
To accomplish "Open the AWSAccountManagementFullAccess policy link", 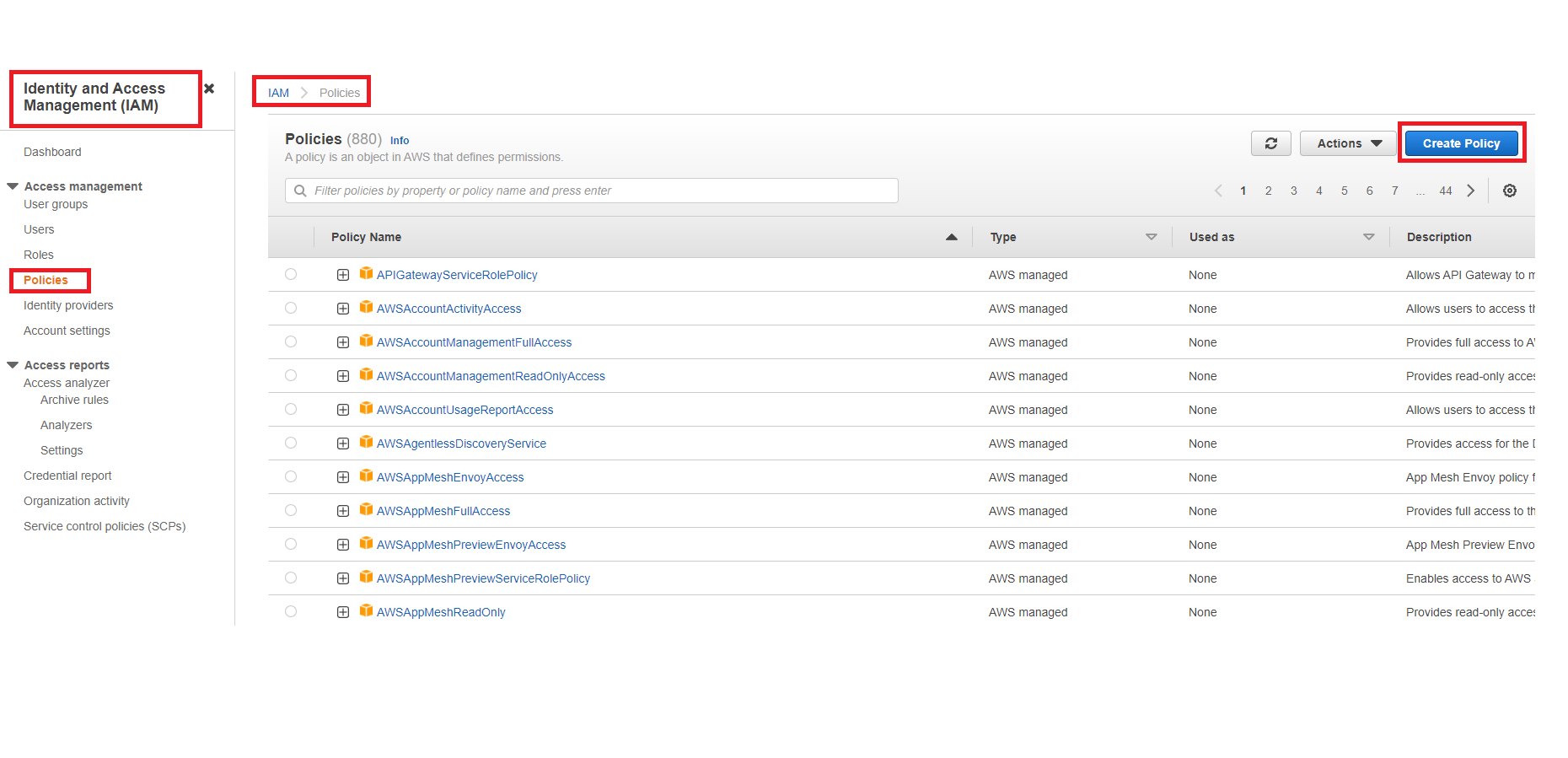I will pos(474,342).
